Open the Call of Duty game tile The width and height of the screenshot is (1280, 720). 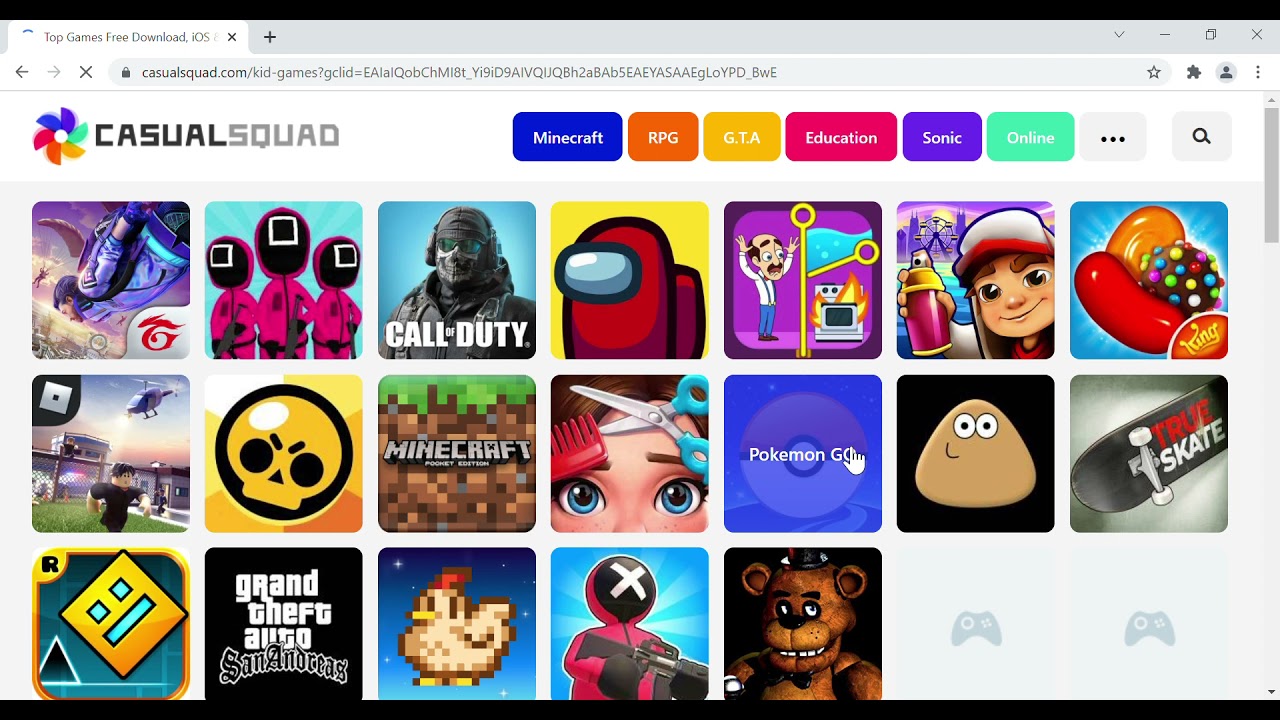tap(457, 280)
